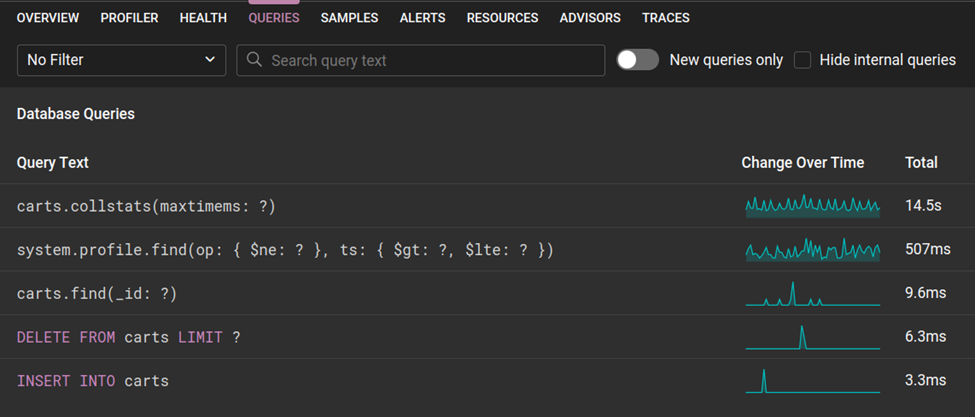
Task: Select the DELETE FROM carts LIMIT query
Action: pyautogui.click(x=129, y=338)
